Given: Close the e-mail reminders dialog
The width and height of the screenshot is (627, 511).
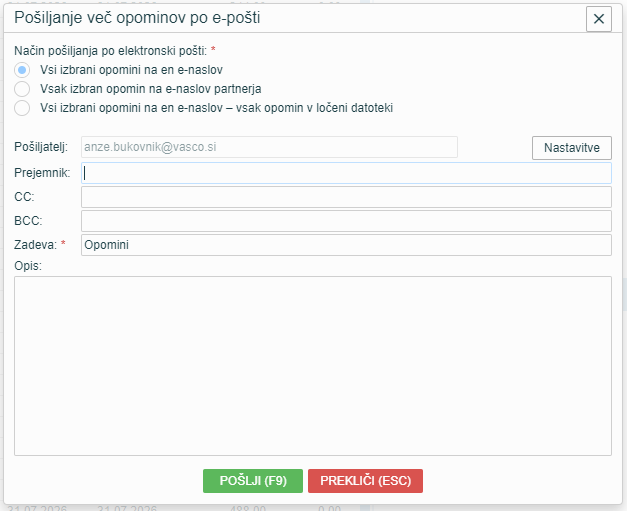Looking at the screenshot, I should 599,19.
